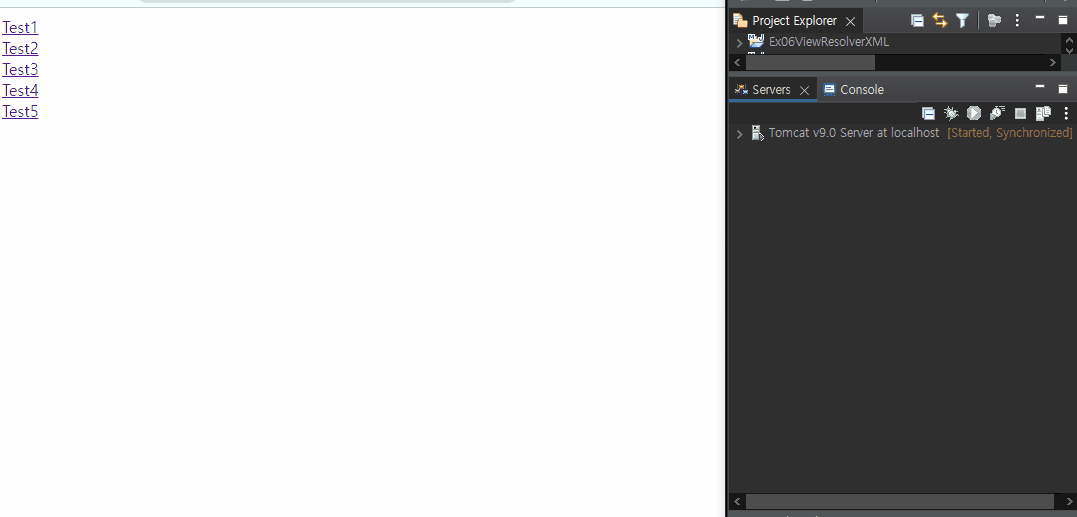Click the Console tab icon

(x=829, y=90)
